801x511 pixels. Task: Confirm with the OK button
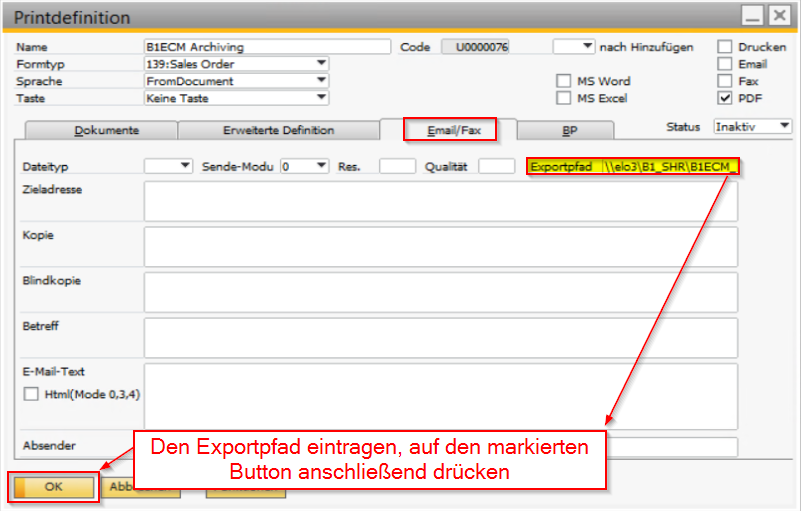coord(54,486)
